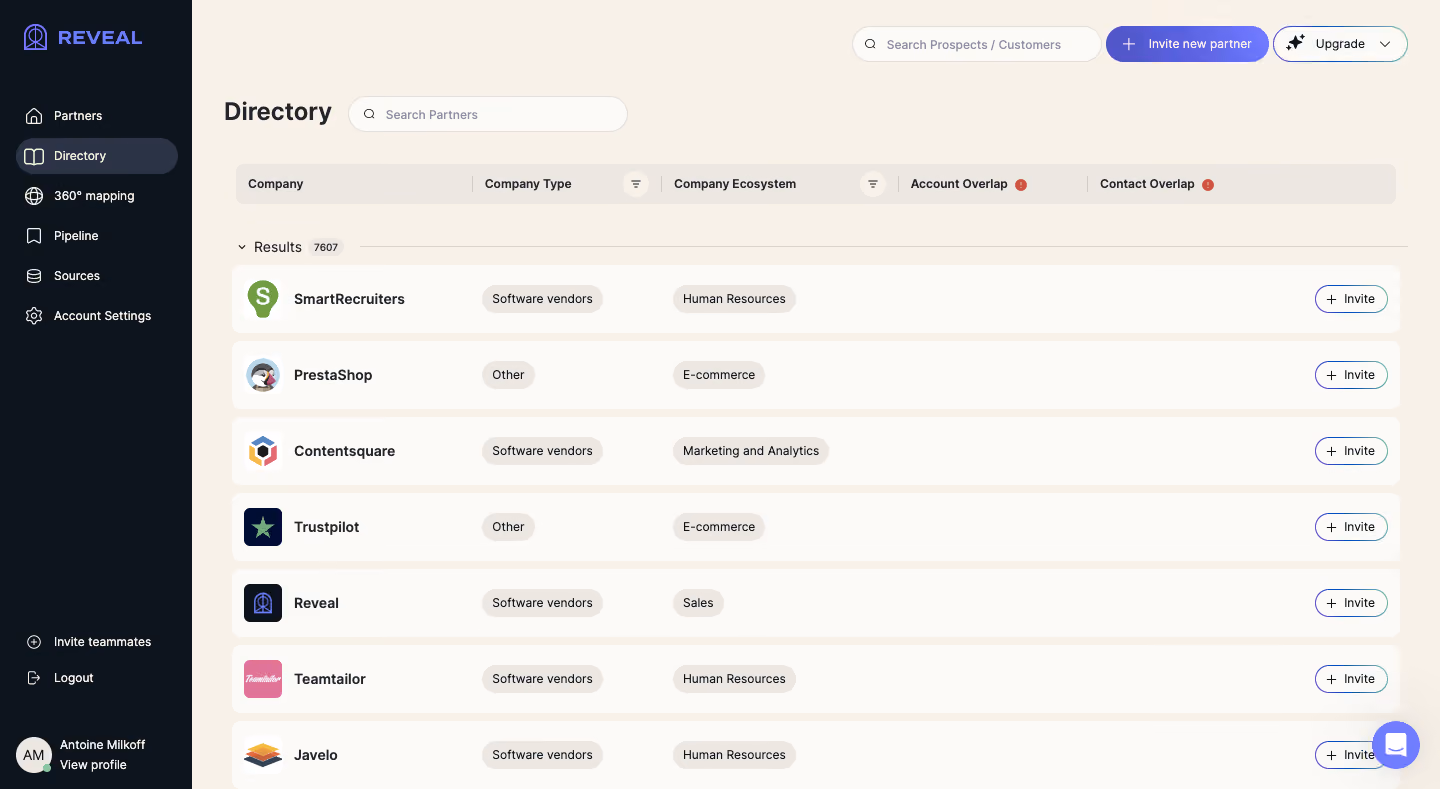Collapse the Results section chevron
This screenshot has height=789, width=1440.
pos(242,247)
